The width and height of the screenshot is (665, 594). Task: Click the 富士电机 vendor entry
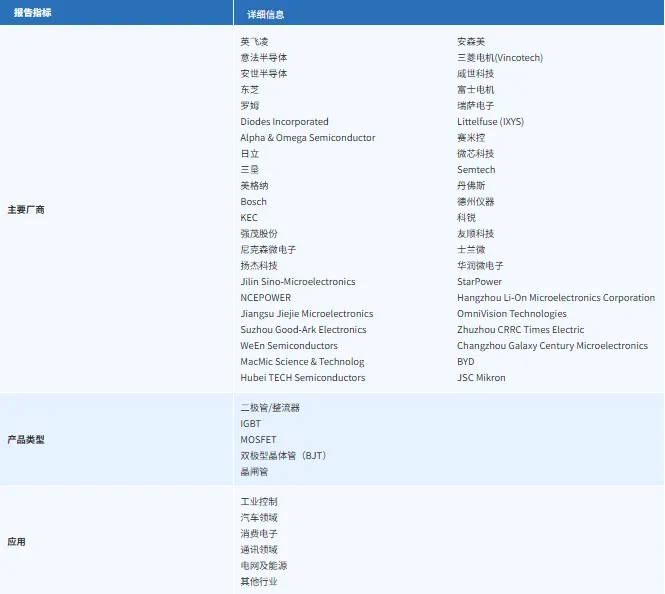point(476,90)
